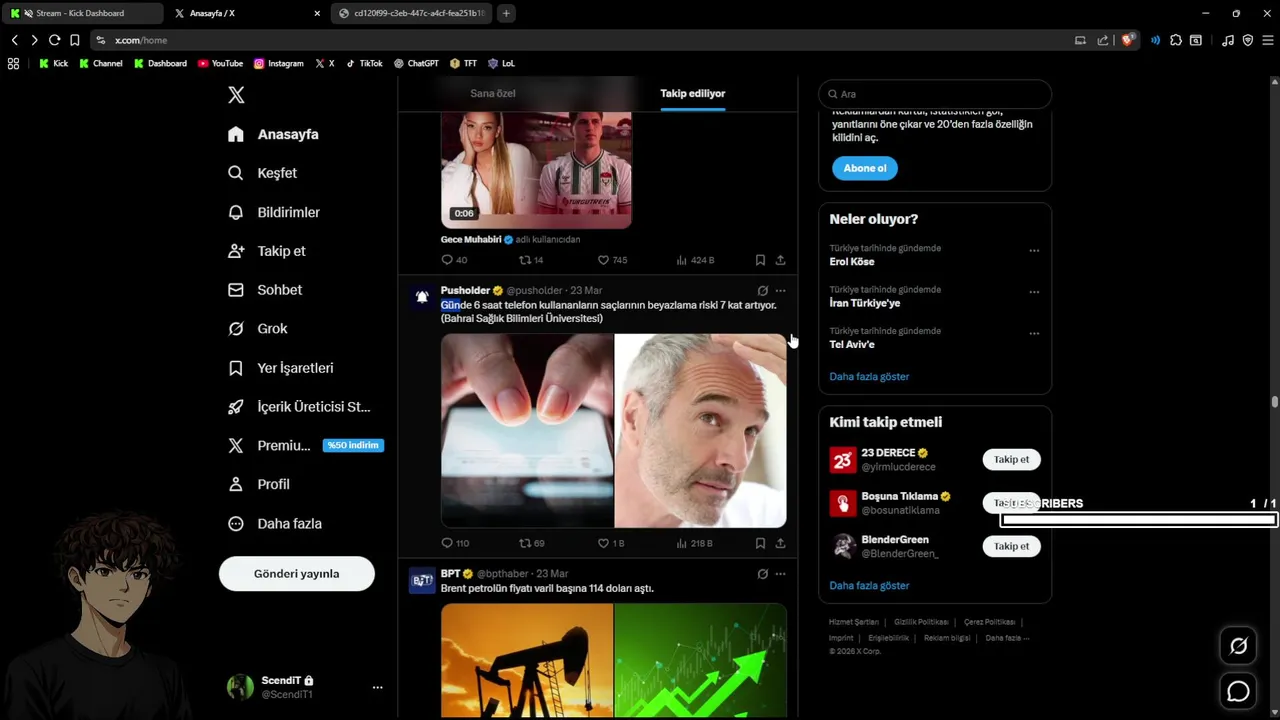Open Gizlilik Politikası footer link
Screen dimensions: 1280x720
tap(921, 622)
